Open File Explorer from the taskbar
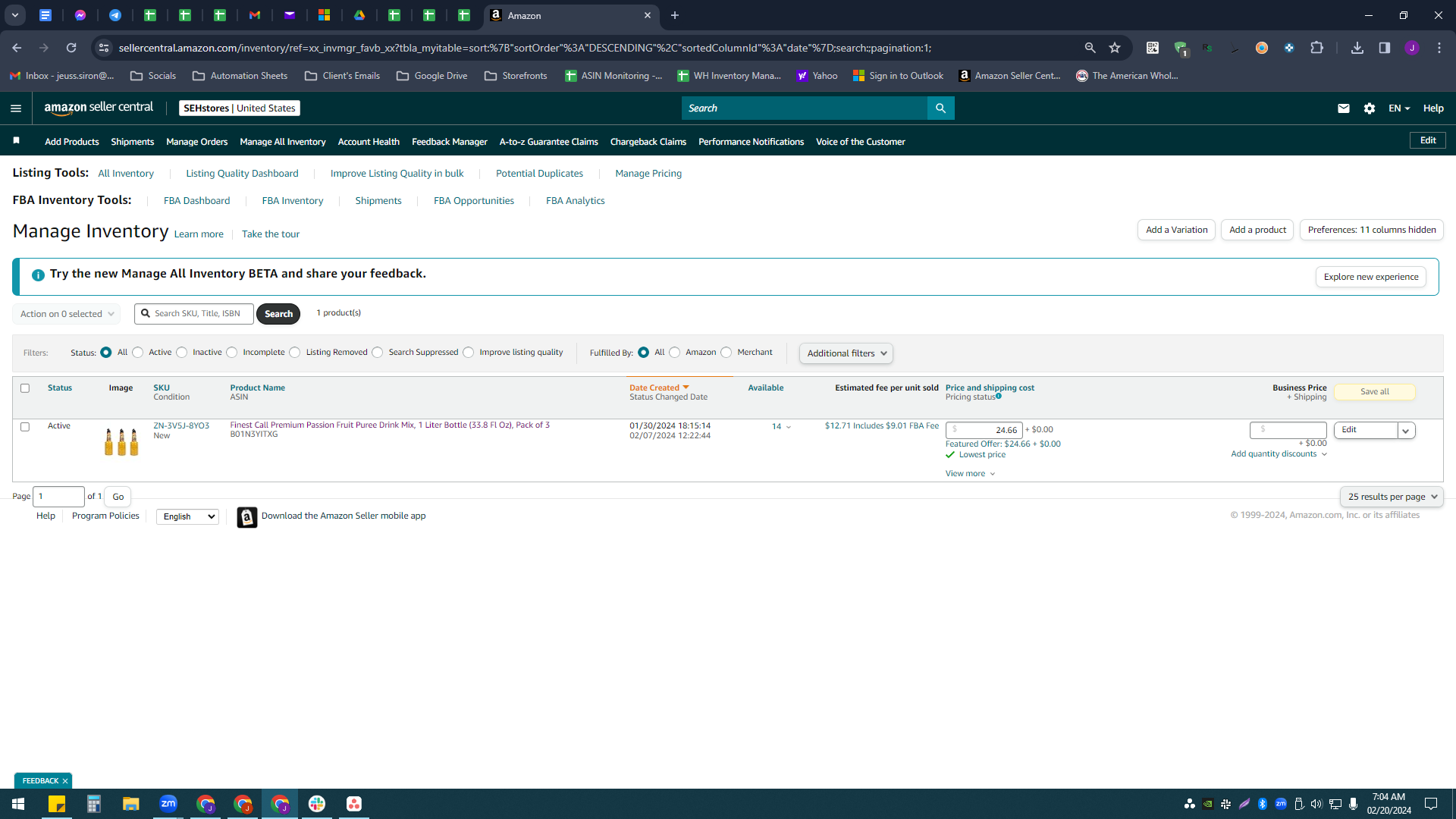 [x=131, y=804]
